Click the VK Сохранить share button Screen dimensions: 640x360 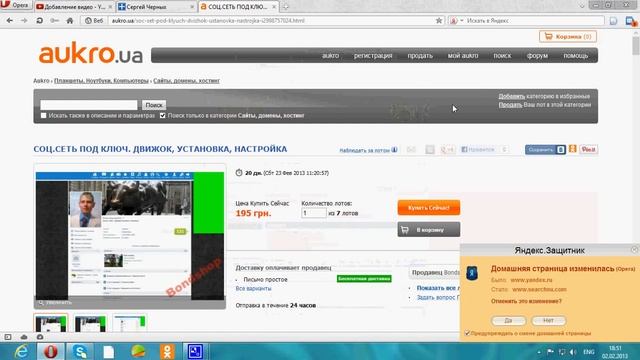pos(545,150)
